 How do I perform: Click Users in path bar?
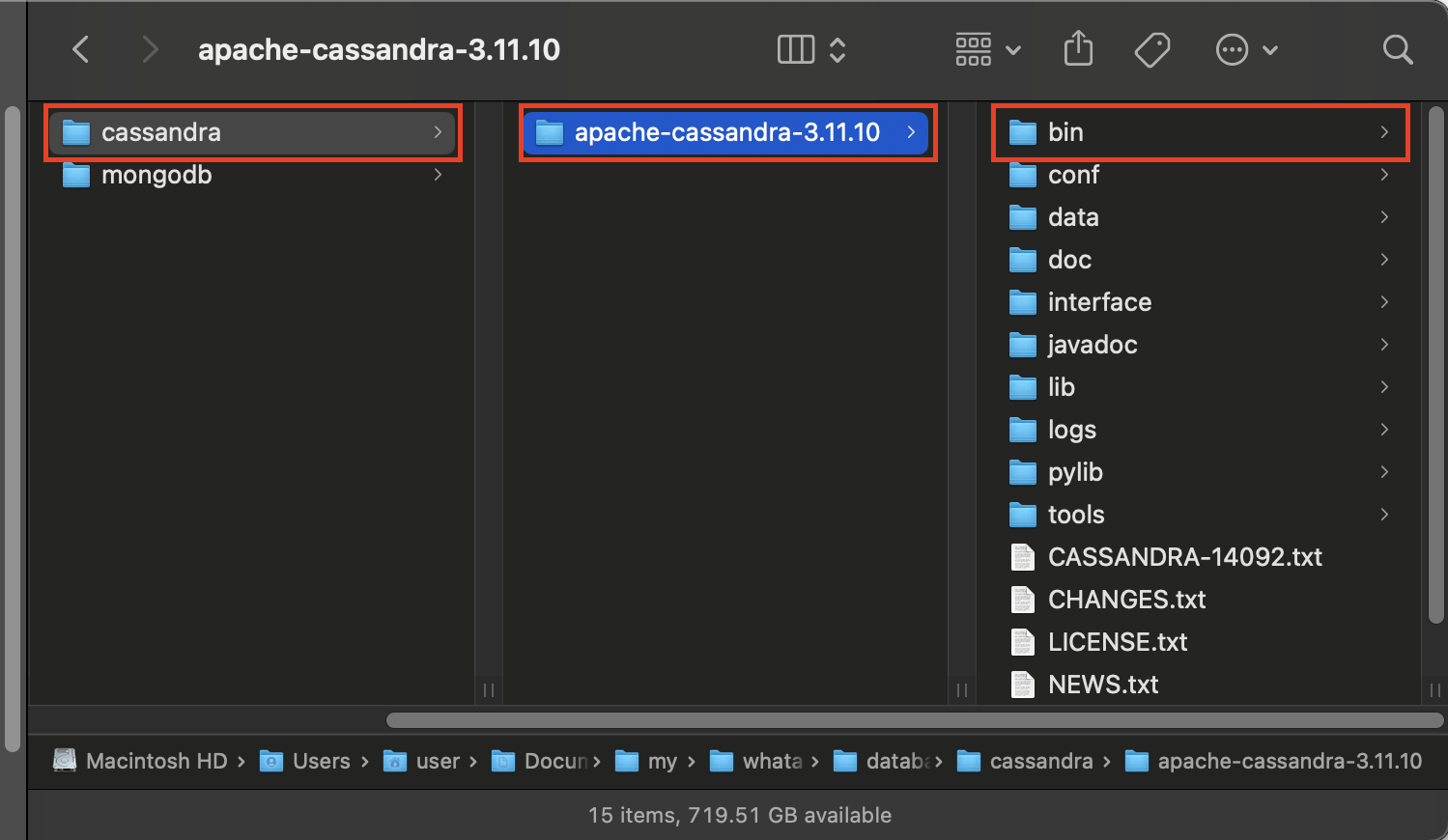point(305,761)
